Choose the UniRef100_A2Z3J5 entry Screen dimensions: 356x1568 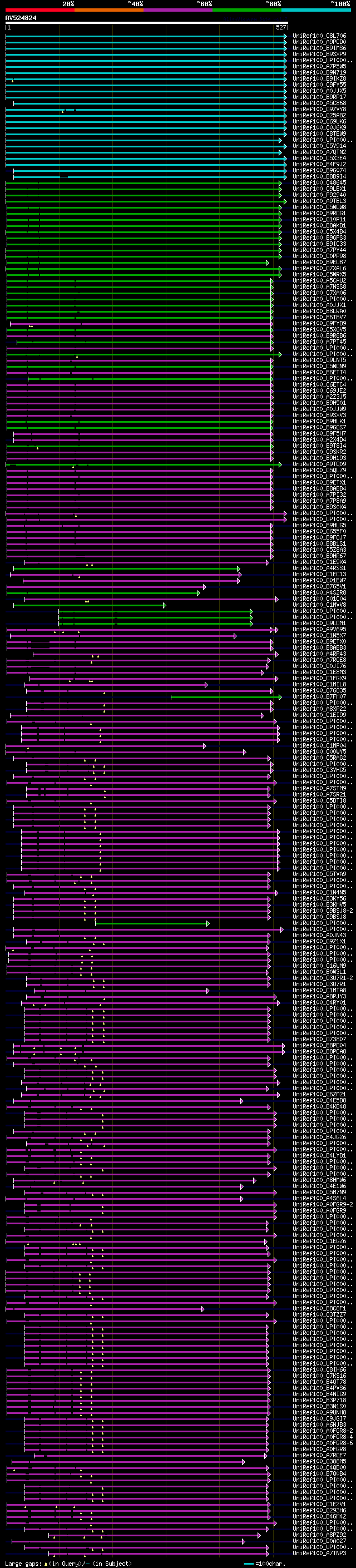(x=319, y=397)
